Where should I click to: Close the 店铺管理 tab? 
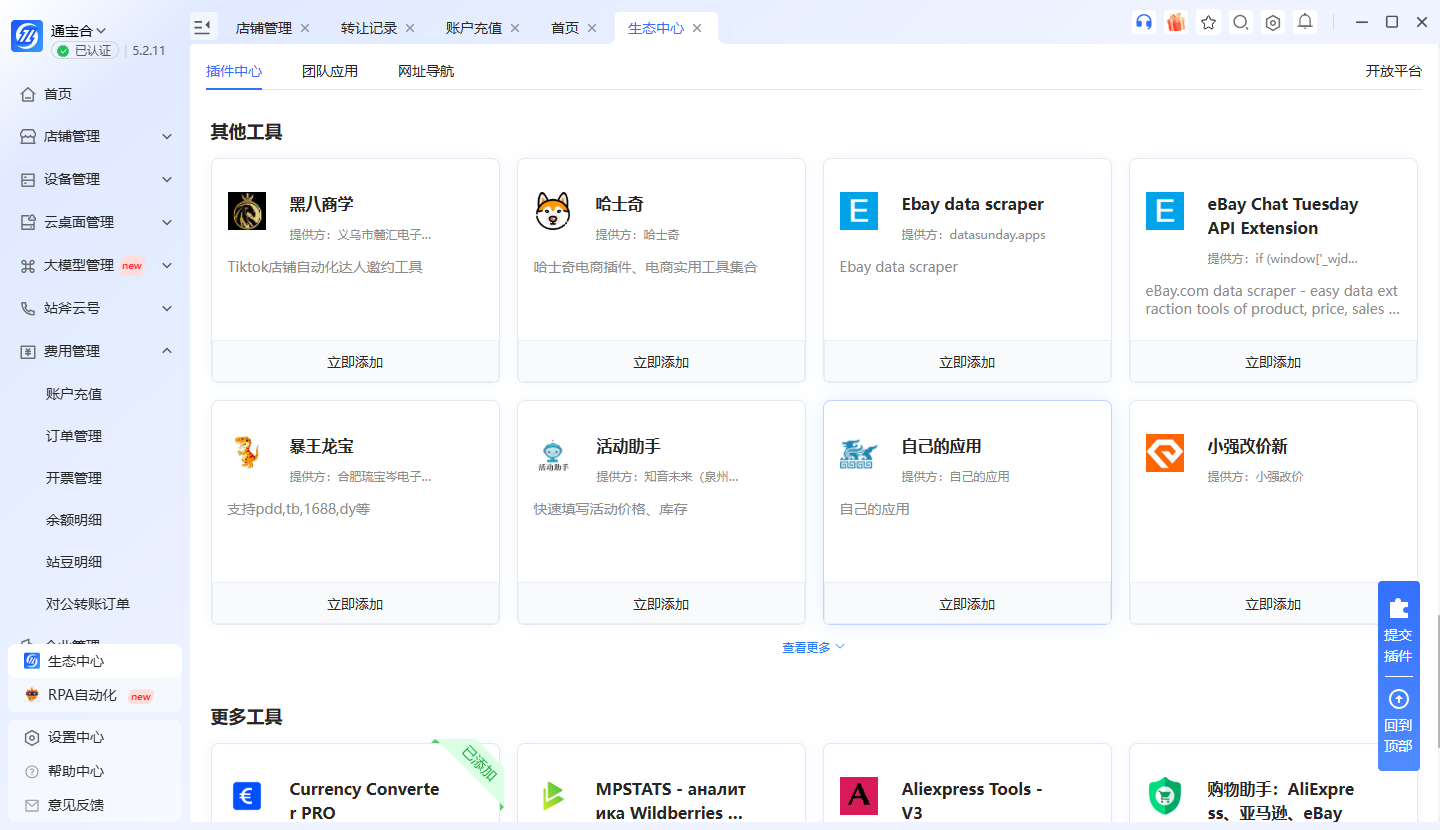[x=305, y=28]
